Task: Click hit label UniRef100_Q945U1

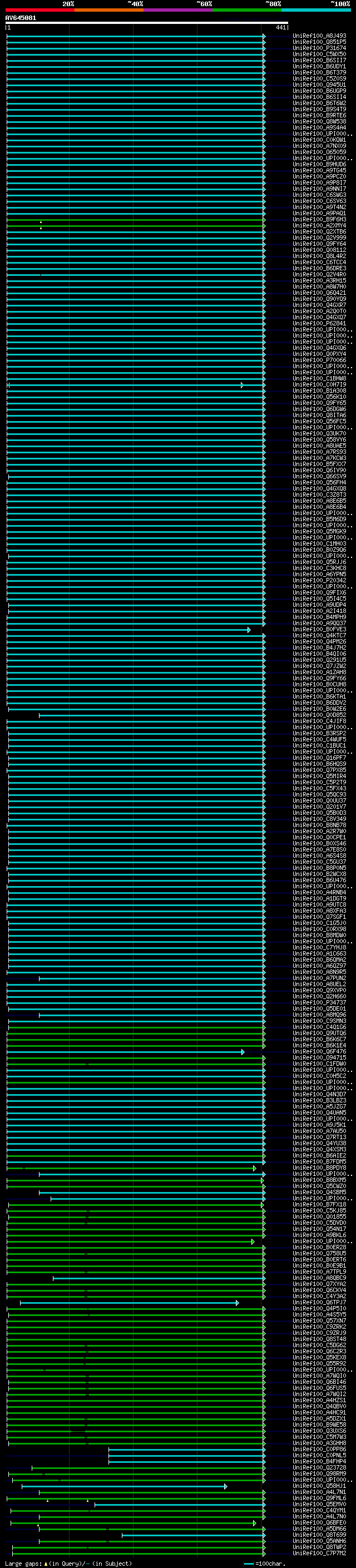Action: pos(319,85)
